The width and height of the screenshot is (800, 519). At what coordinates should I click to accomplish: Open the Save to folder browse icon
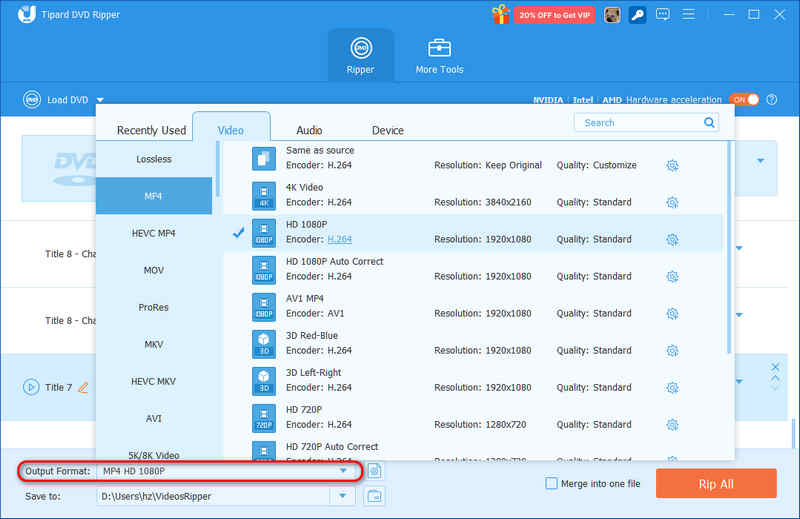374,496
